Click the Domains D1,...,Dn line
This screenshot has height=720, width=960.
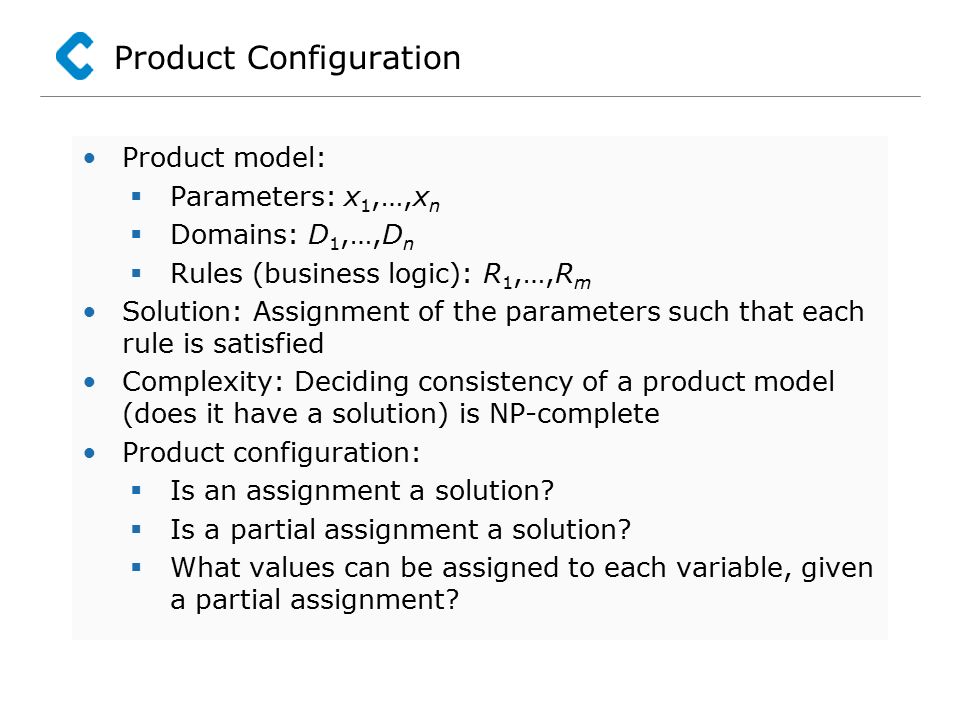pyautogui.click(x=292, y=236)
